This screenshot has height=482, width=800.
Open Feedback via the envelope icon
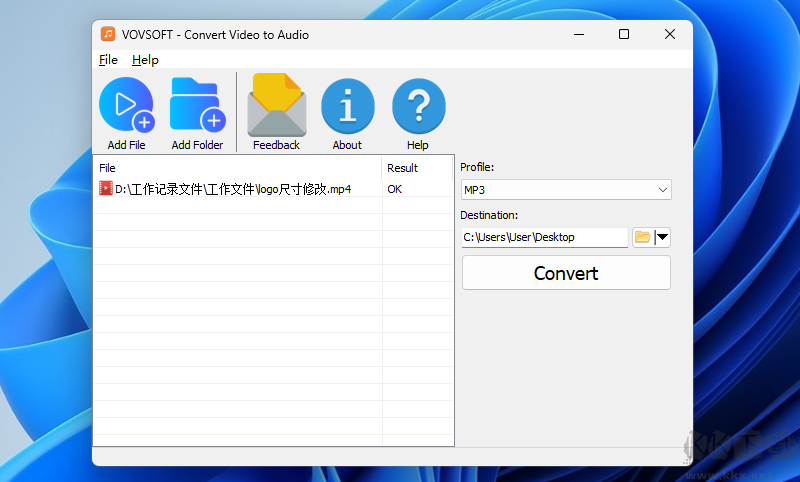pyautogui.click(x=276, y=106)
